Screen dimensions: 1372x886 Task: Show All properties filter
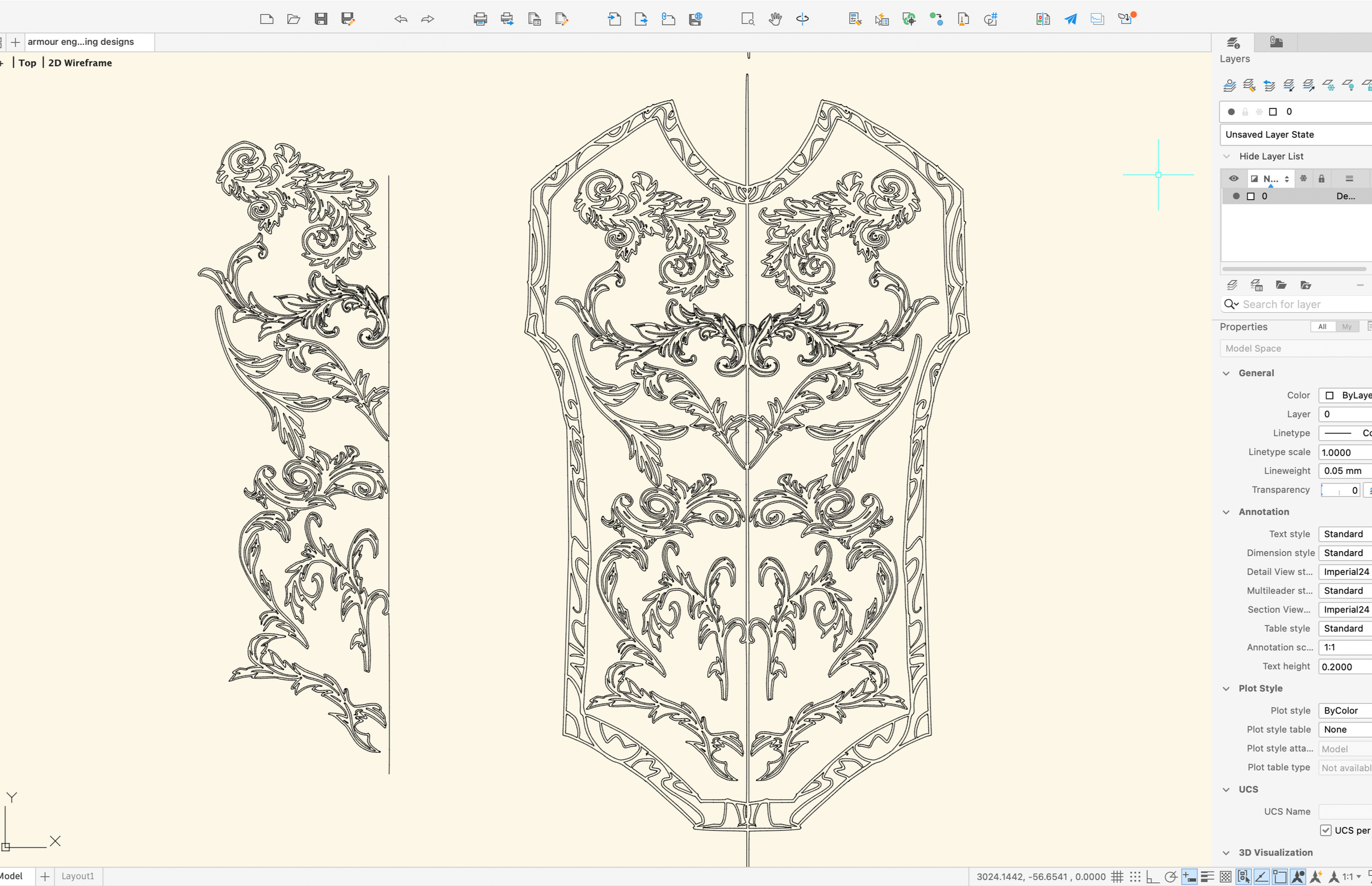pos(1322,326)
